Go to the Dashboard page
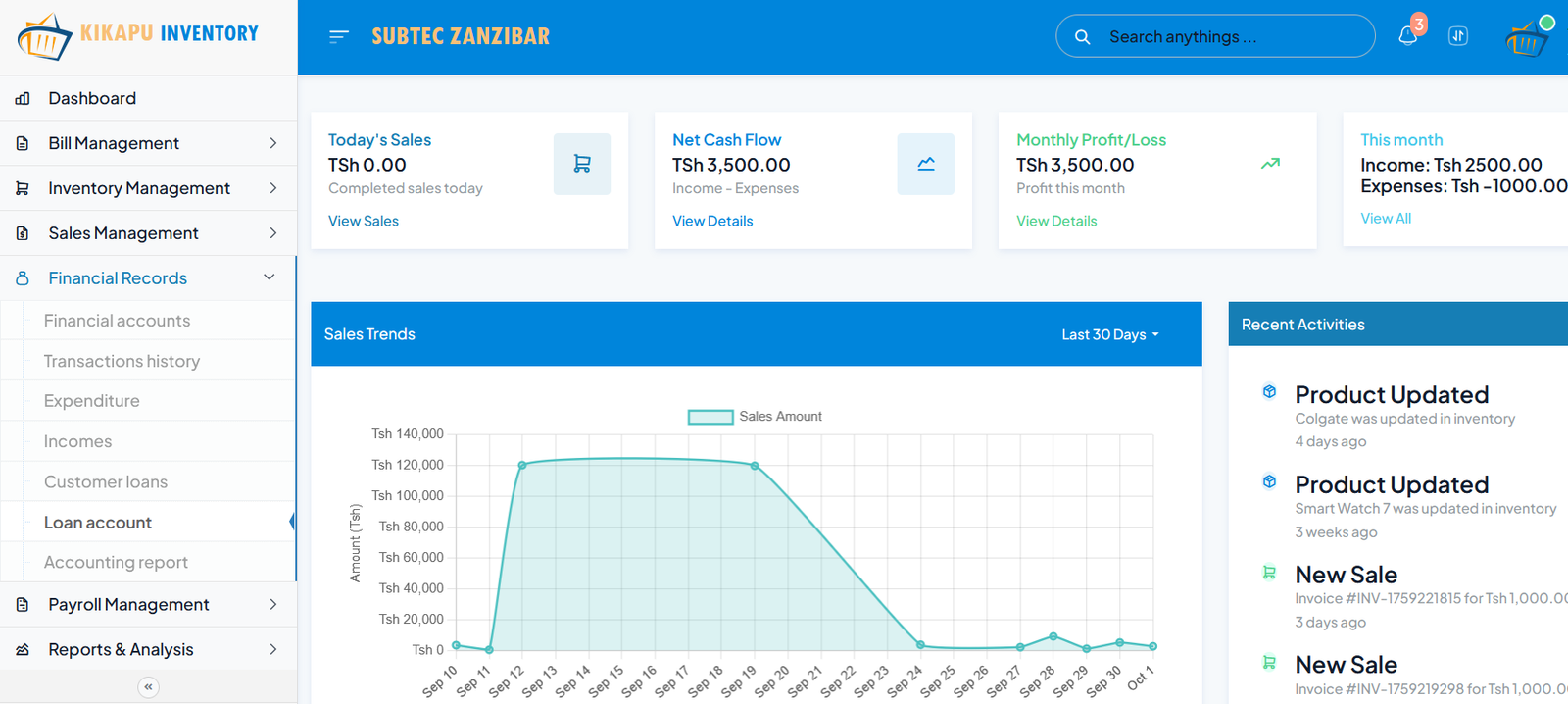Screen dimensions: 1568x704 [92, 98]
